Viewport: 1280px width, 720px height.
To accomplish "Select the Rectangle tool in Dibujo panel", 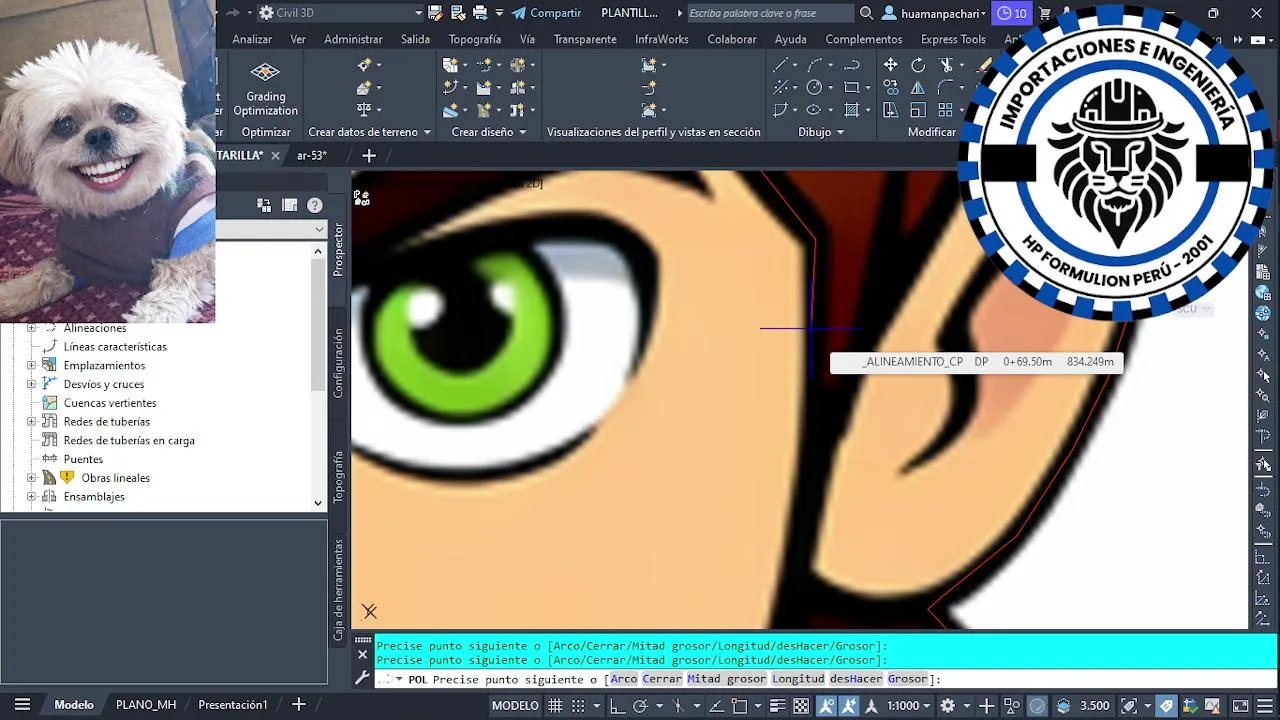I will pos(852,88).
